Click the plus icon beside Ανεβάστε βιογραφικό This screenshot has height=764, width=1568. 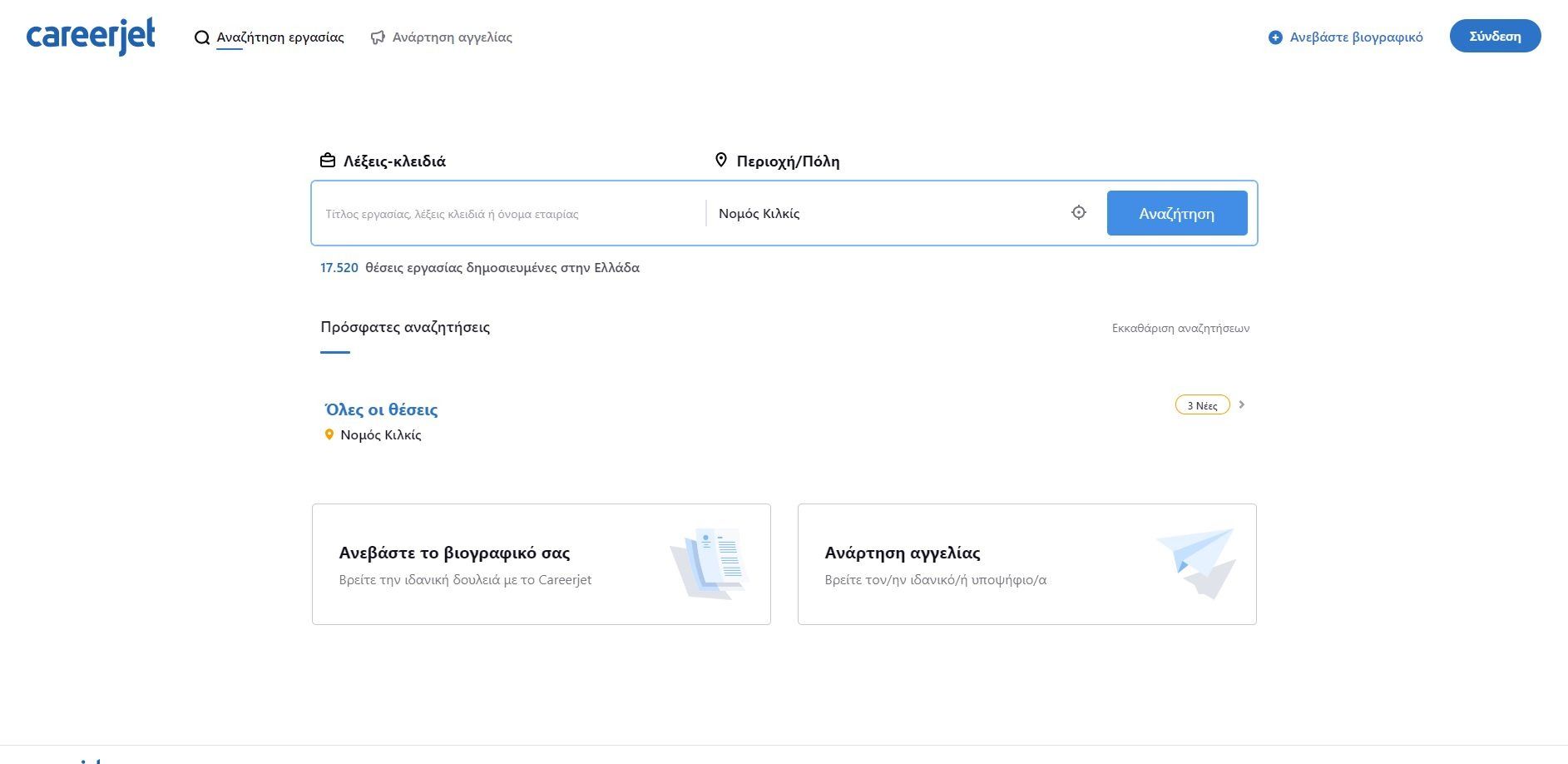click(1274, 37)
